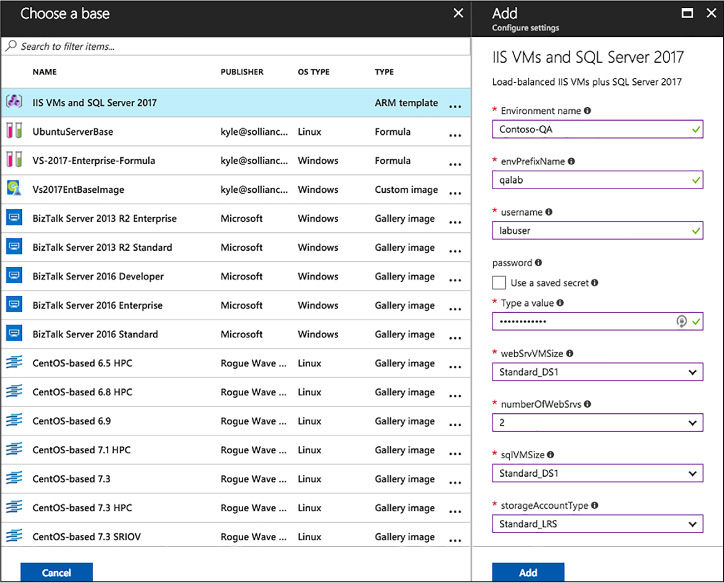Click the icon beside CentOS-based 6.5 HPC
724x583 pixels.
14,362
